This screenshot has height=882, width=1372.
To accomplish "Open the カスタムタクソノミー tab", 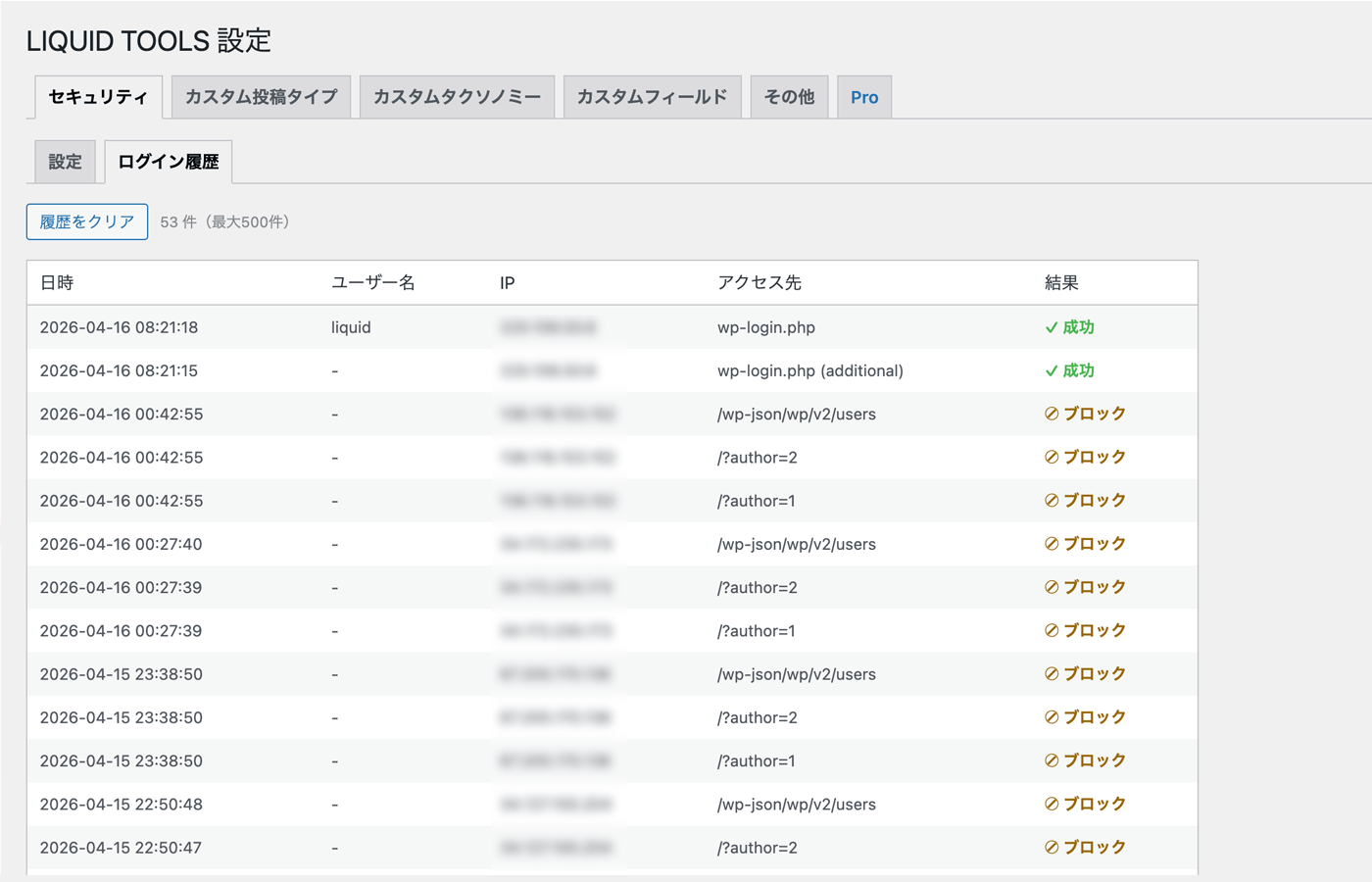I will (457, 96).
